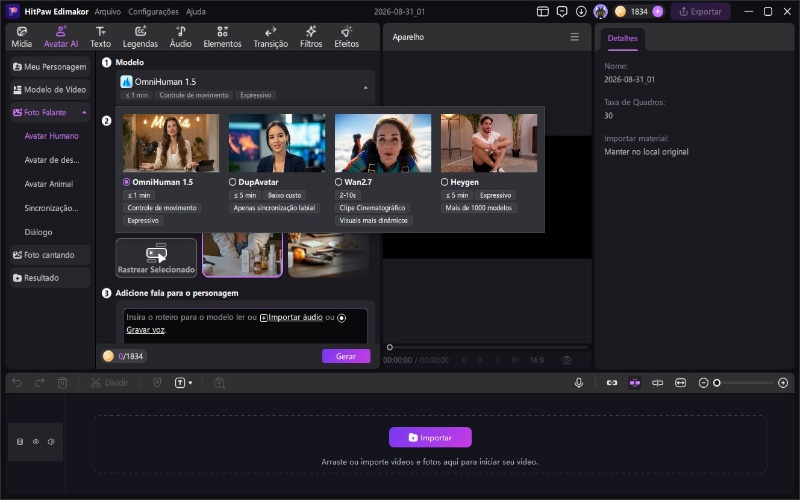This screenshot has width=800, height=500.
Task: Click the redo arrow in timeline toolbar
Action: [39, 383]
